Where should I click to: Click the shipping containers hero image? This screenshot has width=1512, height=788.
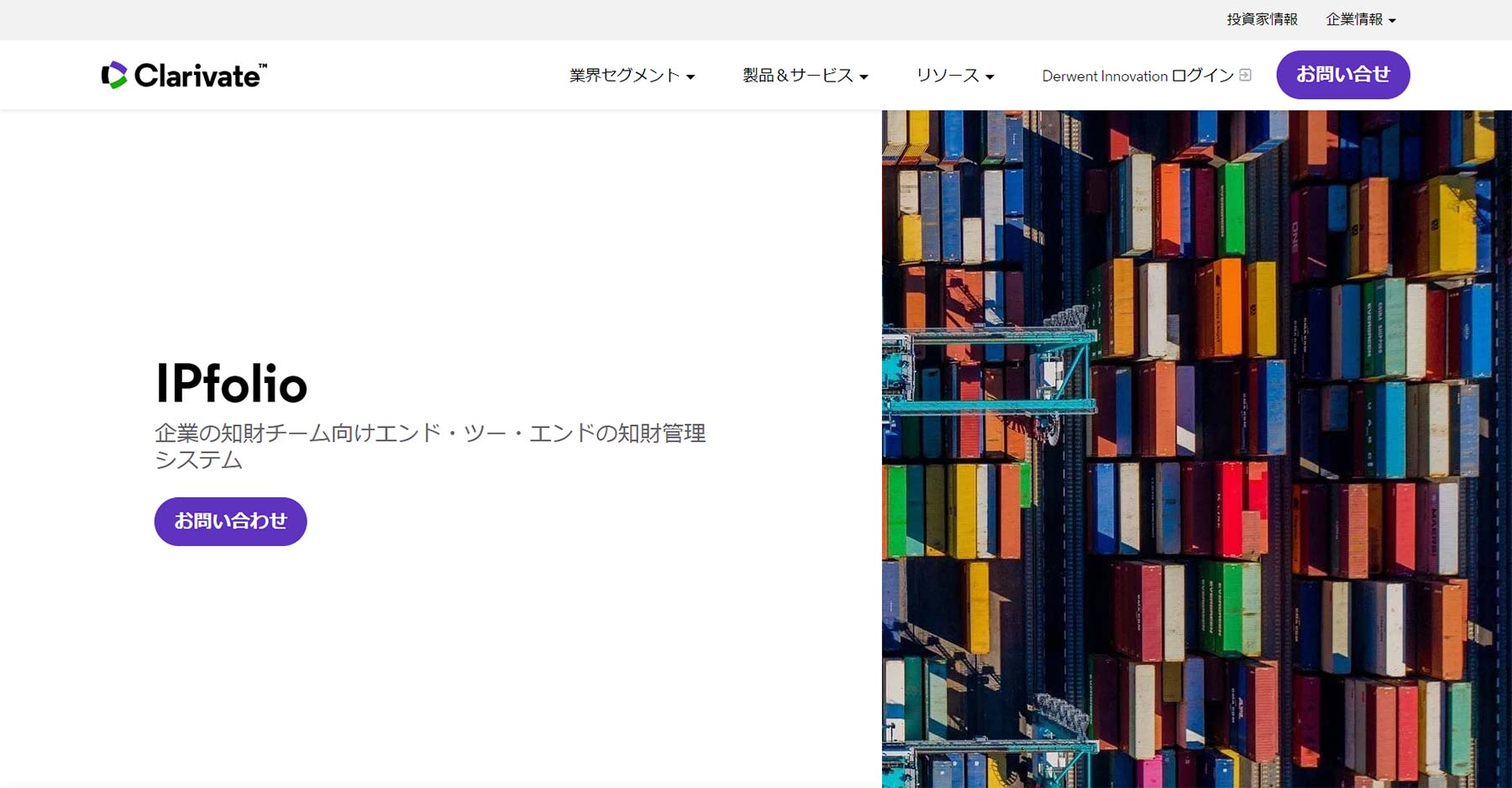pyautogui.click(x=1196, y=449)
